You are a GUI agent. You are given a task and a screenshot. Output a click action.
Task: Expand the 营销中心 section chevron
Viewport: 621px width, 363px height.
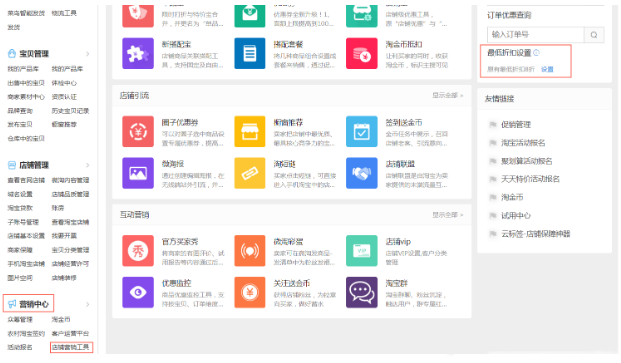[x=88, y=304]
